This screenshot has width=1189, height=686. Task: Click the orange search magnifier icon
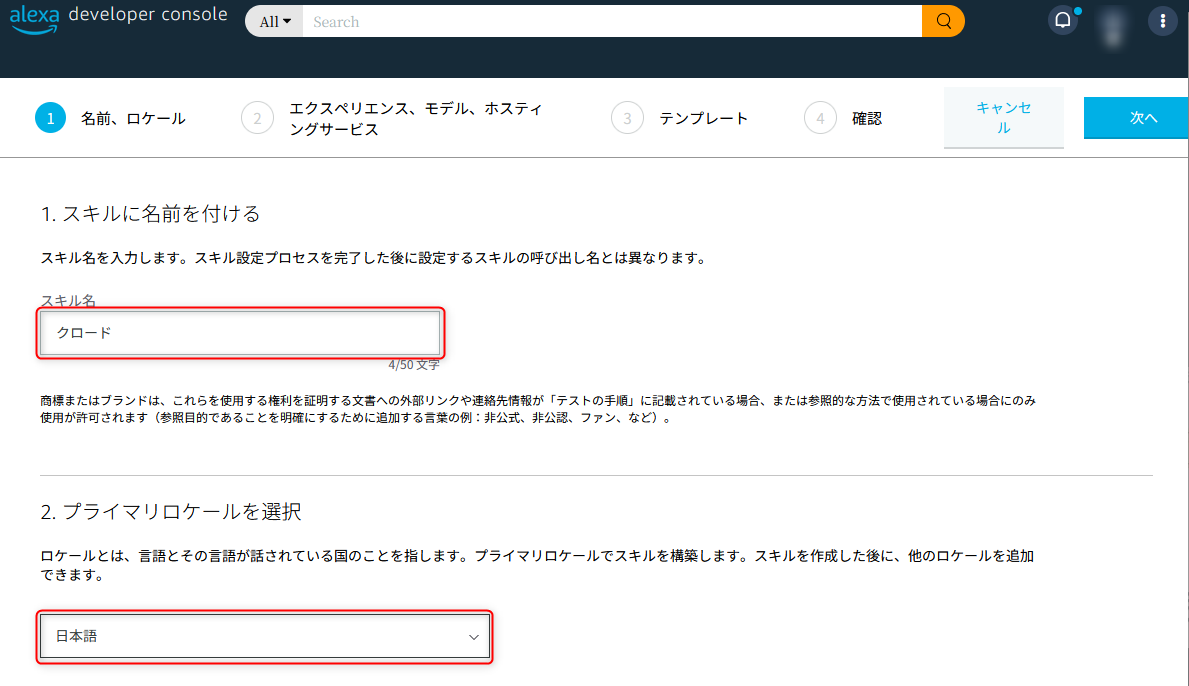[942, 20]
